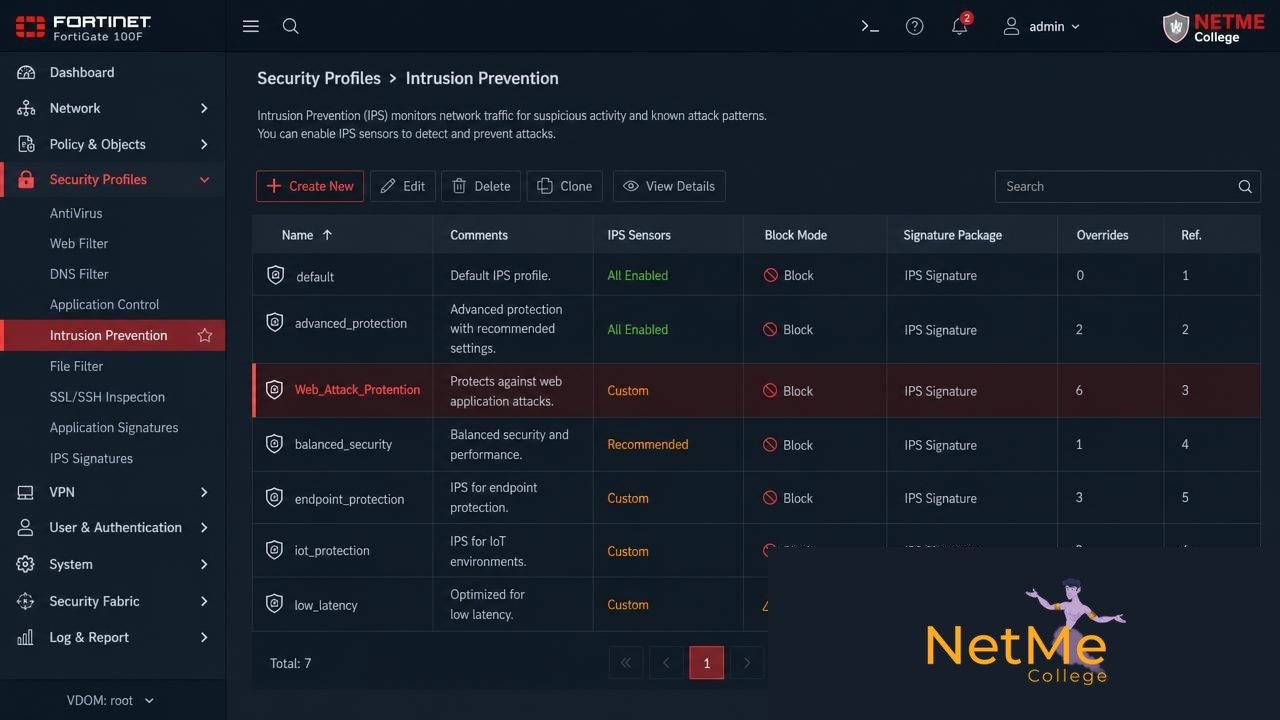Open the help question mark icon

[914, 26]
